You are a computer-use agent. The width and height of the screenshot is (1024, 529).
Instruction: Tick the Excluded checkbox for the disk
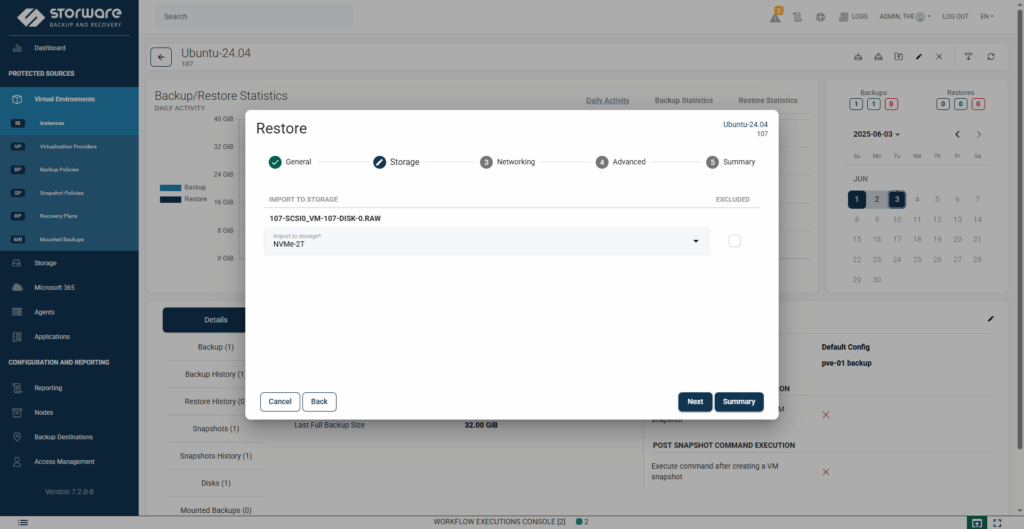click(x=735, y=241)
